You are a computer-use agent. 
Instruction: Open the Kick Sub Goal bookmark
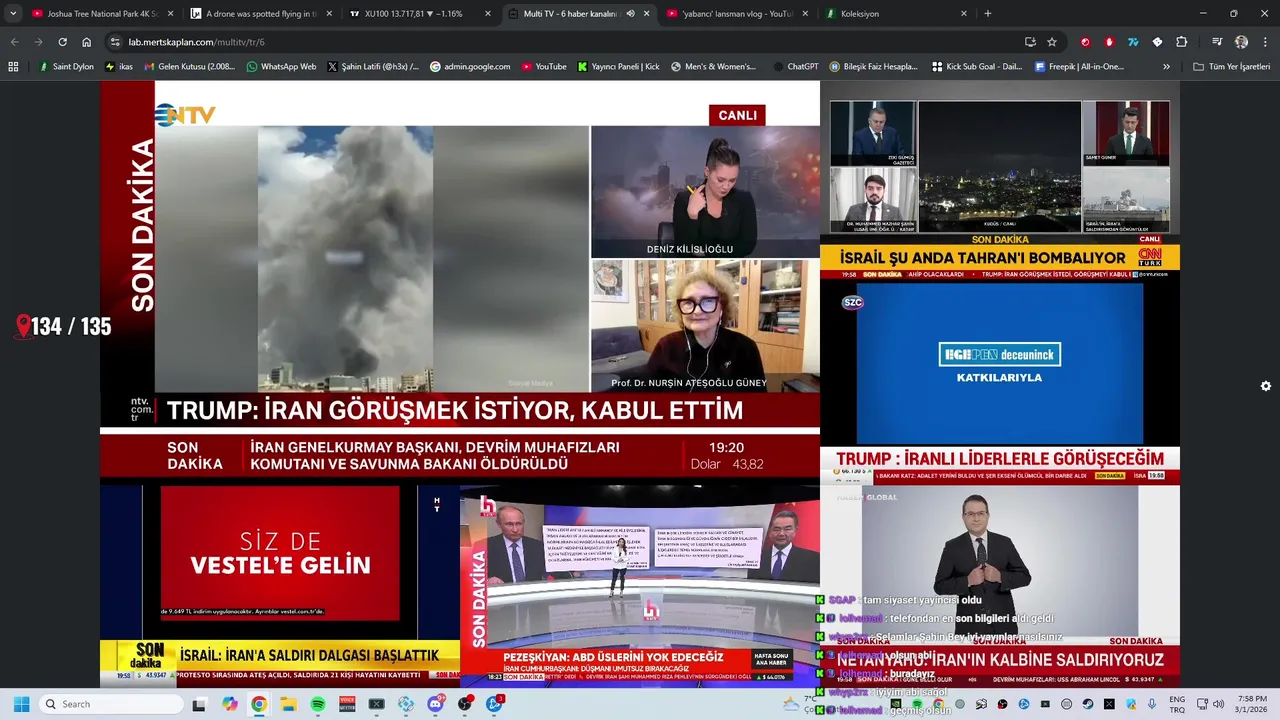point(977,67)
